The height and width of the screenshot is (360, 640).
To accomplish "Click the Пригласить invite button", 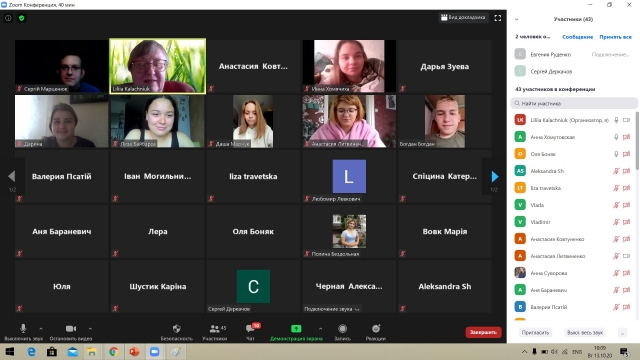I will 535,333.
